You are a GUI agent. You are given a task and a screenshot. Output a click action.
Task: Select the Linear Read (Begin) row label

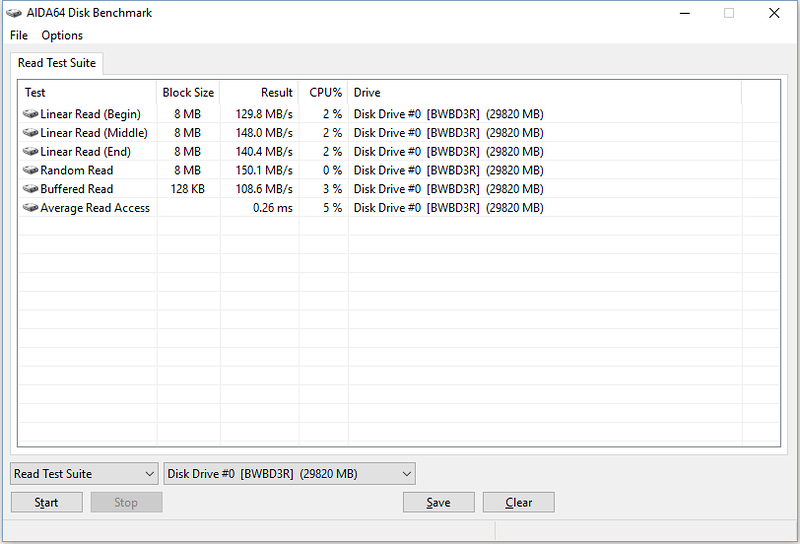(x=90, y=114)
